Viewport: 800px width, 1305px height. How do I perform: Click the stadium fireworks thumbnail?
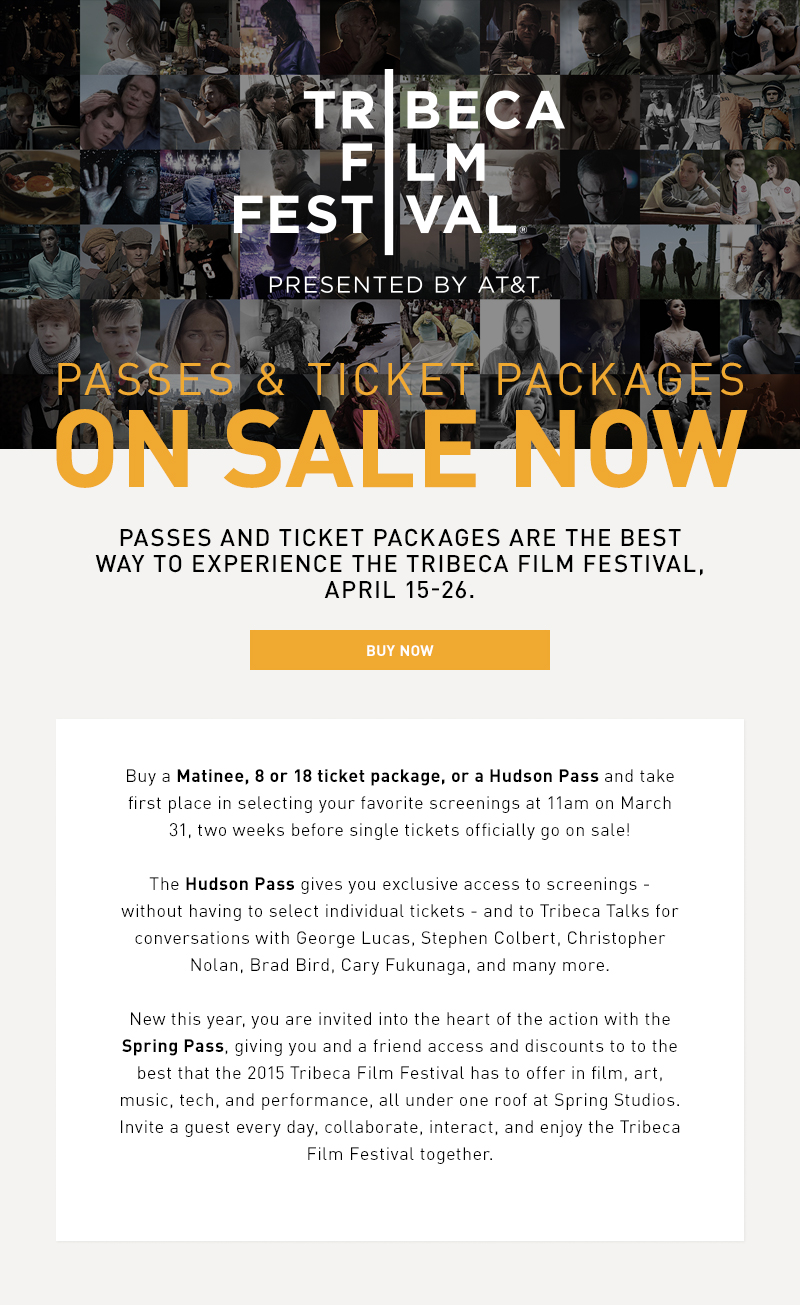pyautogui.click(x=198, y=187)
